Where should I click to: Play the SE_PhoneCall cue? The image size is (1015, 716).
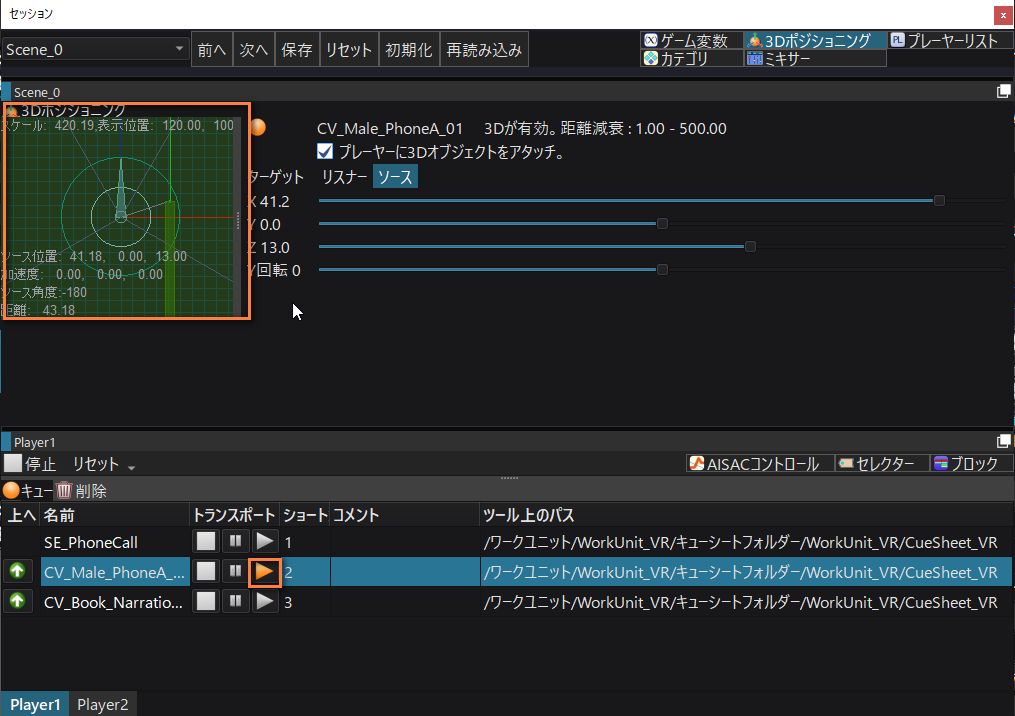coord(265,541)
